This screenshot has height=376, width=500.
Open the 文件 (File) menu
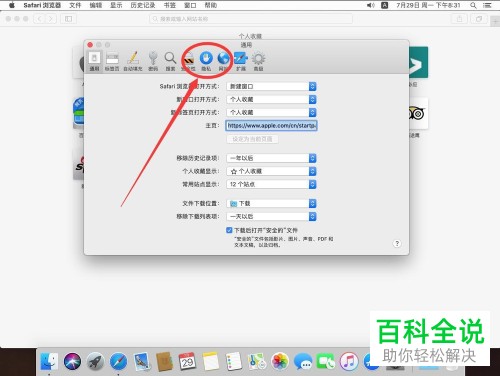[x=75, y=5]
